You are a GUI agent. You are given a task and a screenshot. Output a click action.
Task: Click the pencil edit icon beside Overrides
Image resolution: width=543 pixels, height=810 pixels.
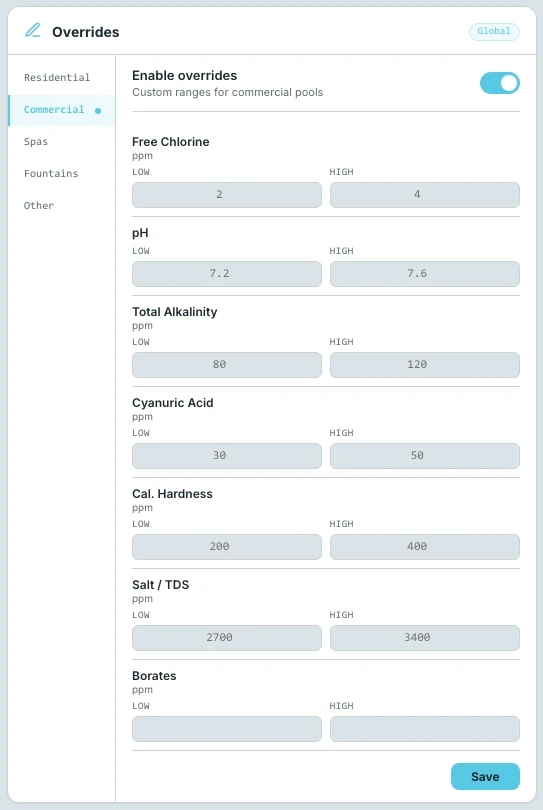coord(33,30)
